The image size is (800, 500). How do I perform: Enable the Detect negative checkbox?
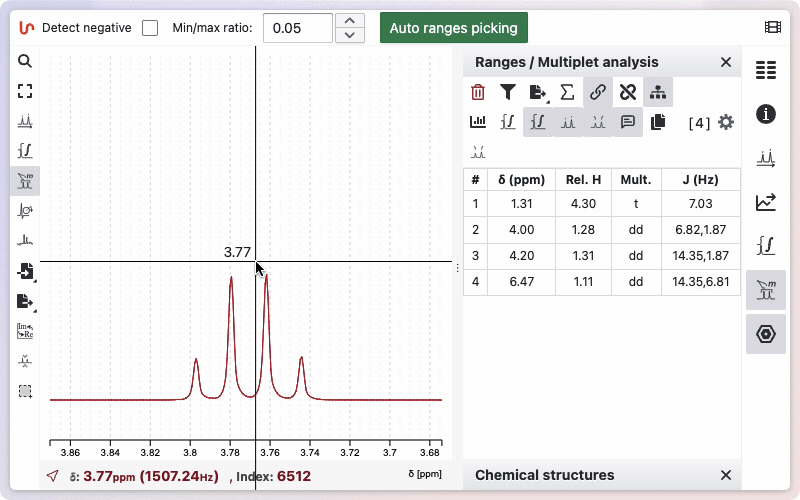pyautogui.click(x=150, y=28)
